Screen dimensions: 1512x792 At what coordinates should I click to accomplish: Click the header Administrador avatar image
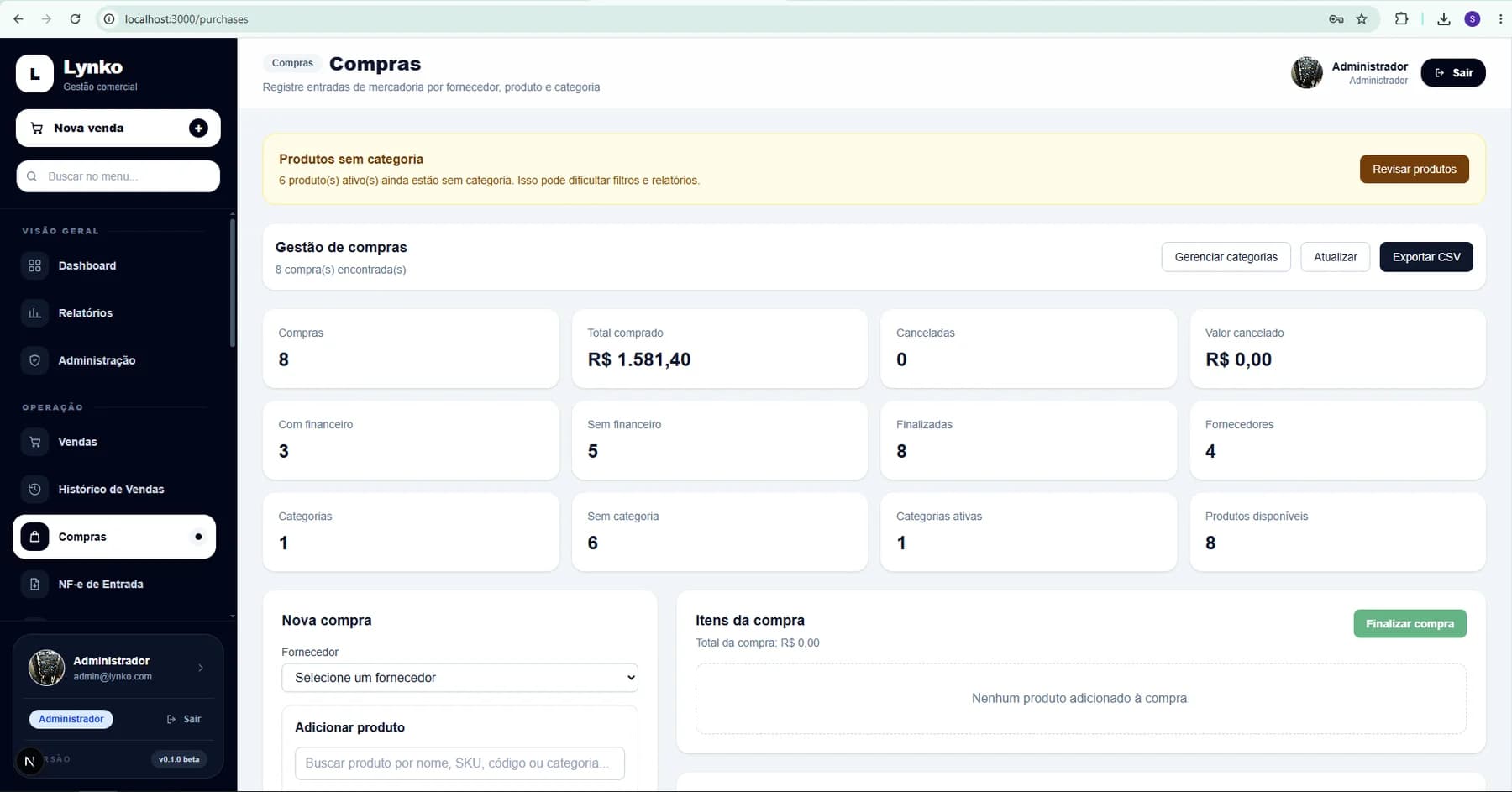[1307, 73]
